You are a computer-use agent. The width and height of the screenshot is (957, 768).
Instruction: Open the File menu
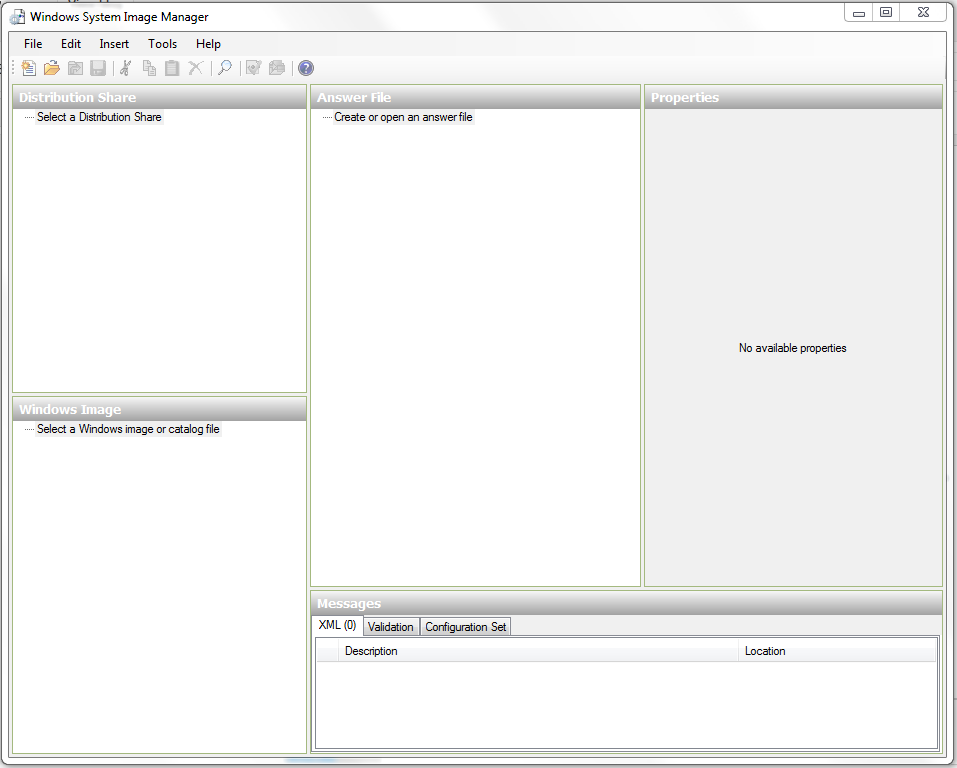(x=33, y=44)
